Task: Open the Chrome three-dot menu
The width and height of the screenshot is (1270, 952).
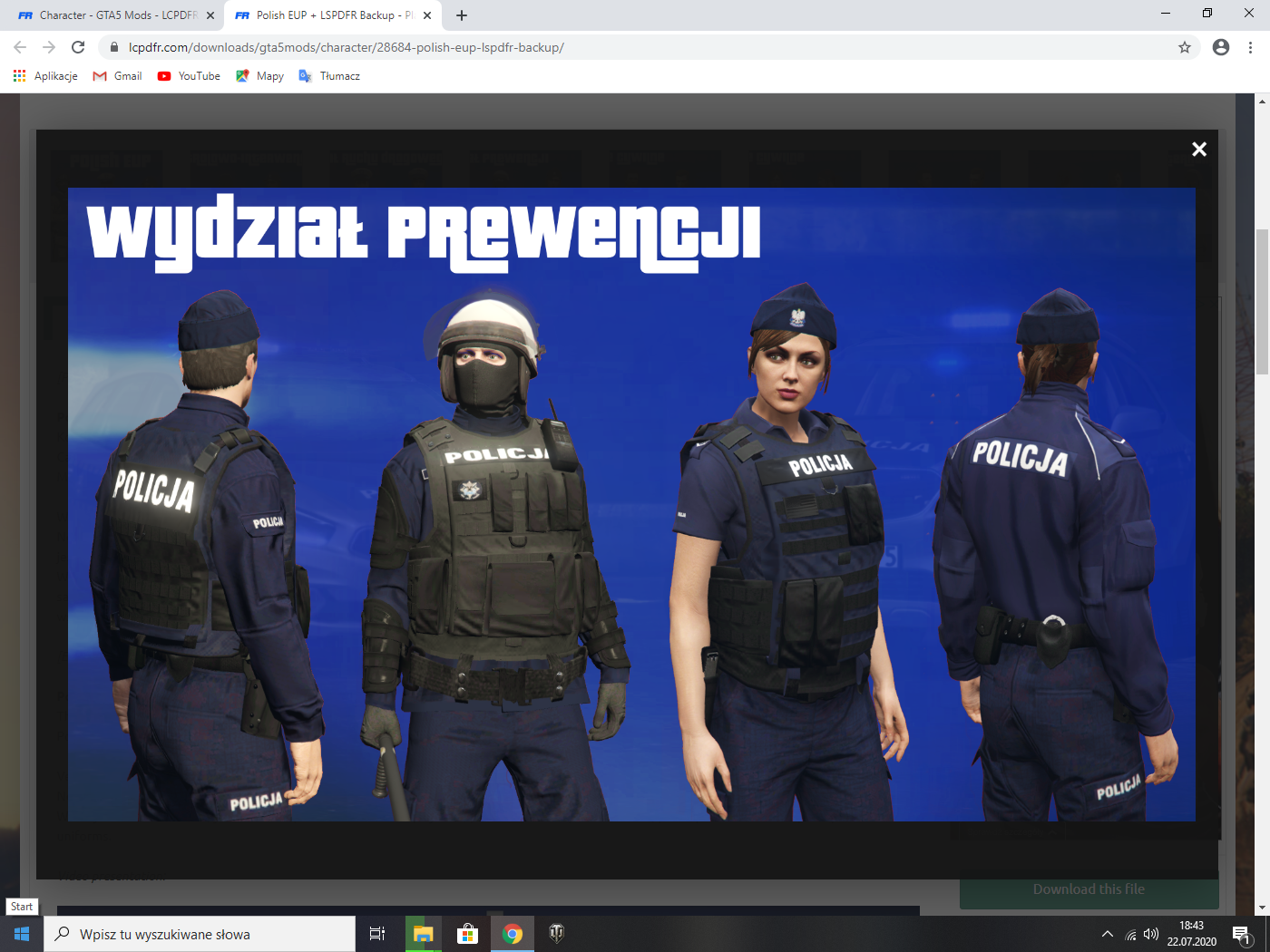Action: (x=1250, y=47)
